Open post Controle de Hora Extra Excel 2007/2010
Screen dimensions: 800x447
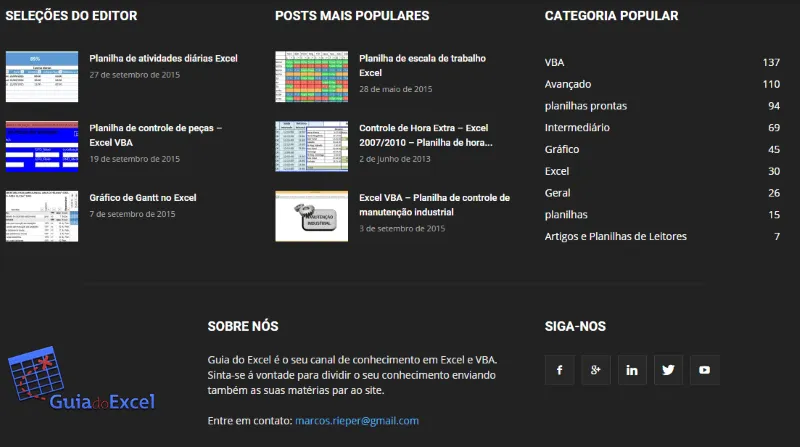(x=426, y=135)
